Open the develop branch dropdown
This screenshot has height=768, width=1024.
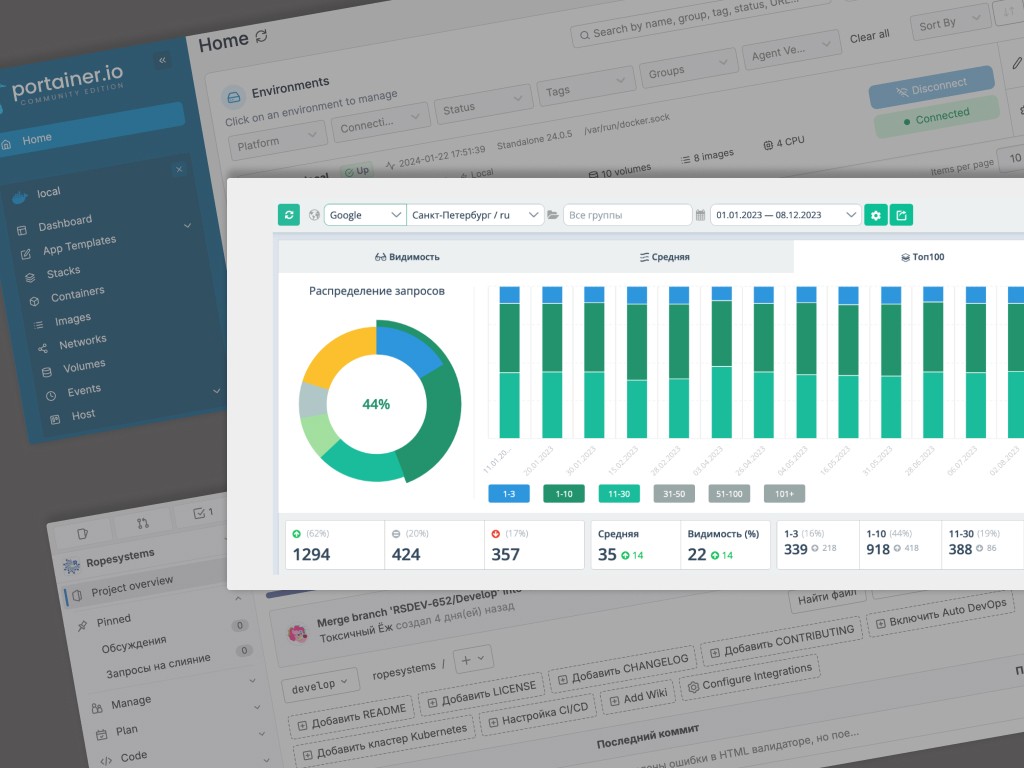[x=319, y=686]
